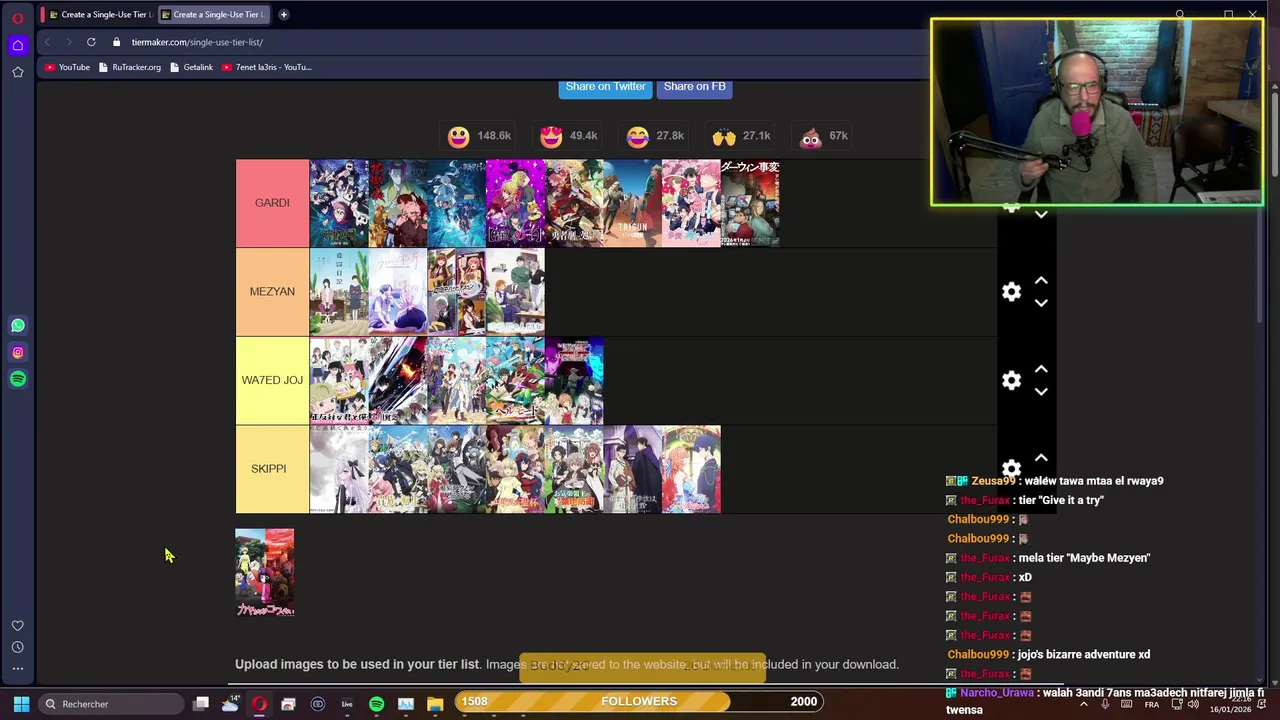
Task: Select first white-haired poster in SKIPPI row
Action: click(x=339, y=469)
